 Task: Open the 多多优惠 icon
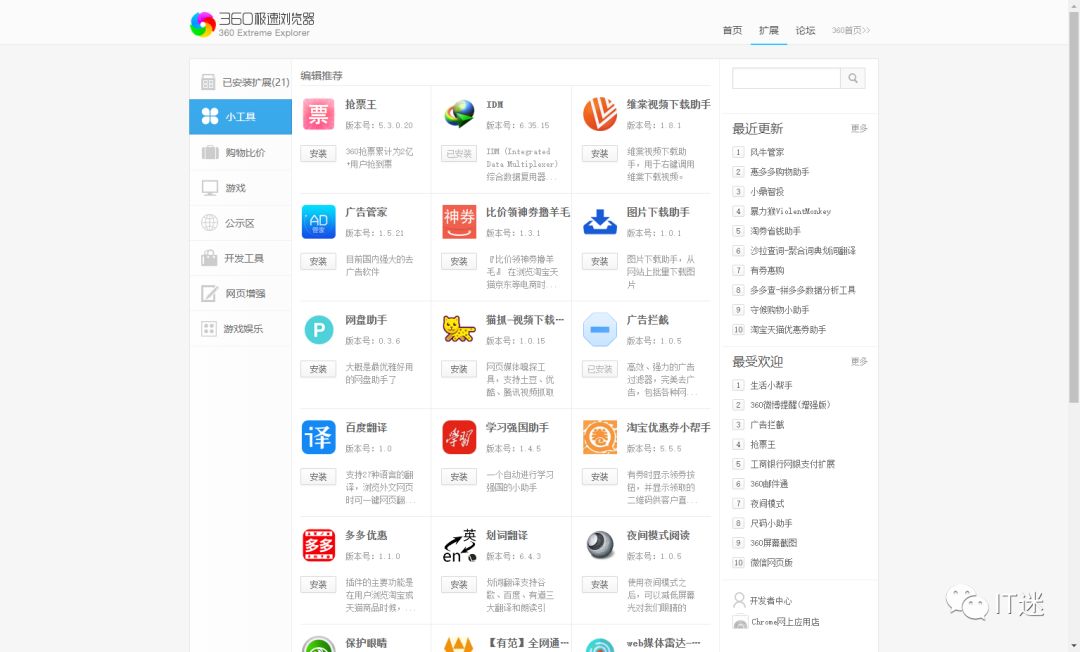click(x=318, y=545)
